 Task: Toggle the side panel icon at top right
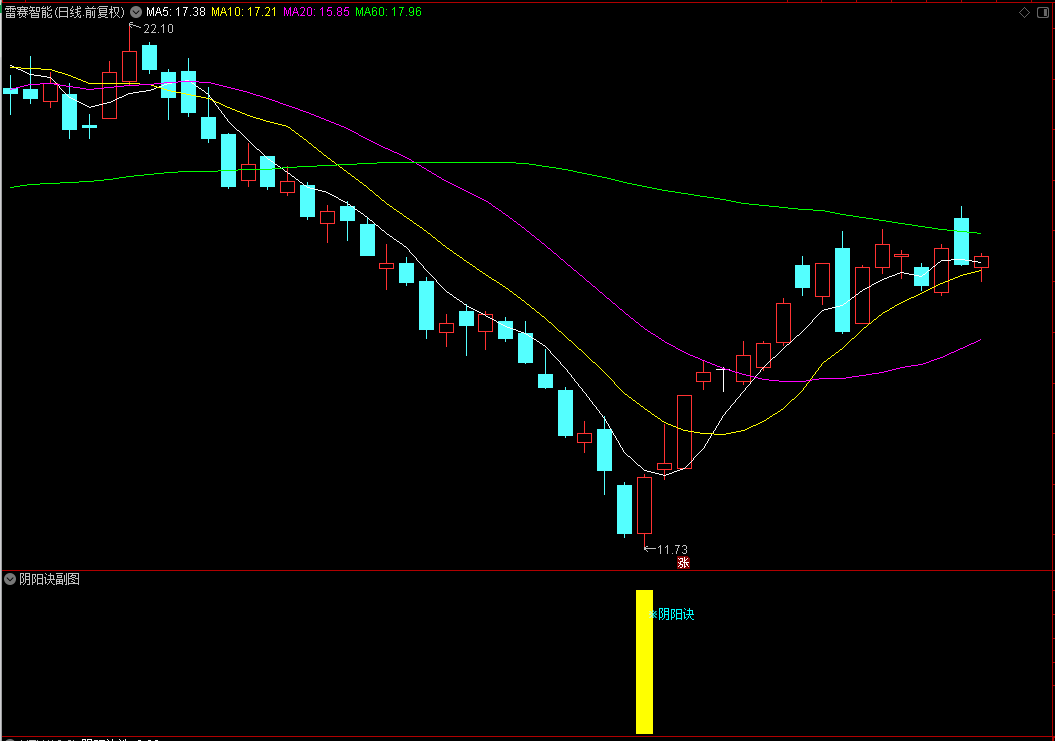click(1044, 13)
